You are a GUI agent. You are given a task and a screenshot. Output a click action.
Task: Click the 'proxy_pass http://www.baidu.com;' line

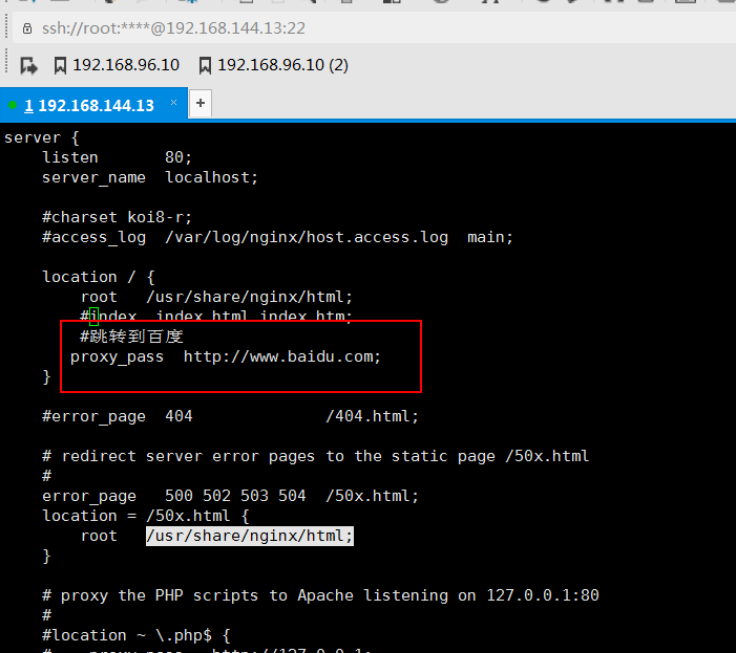(225, 357)
